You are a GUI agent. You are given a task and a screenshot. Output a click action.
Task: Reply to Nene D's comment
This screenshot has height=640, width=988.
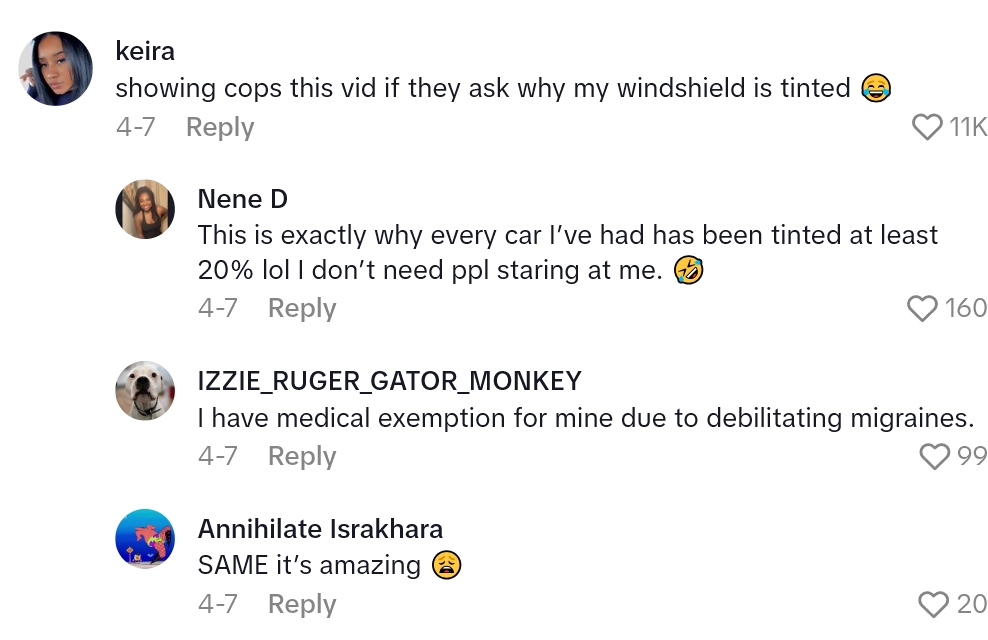(302, 308)
